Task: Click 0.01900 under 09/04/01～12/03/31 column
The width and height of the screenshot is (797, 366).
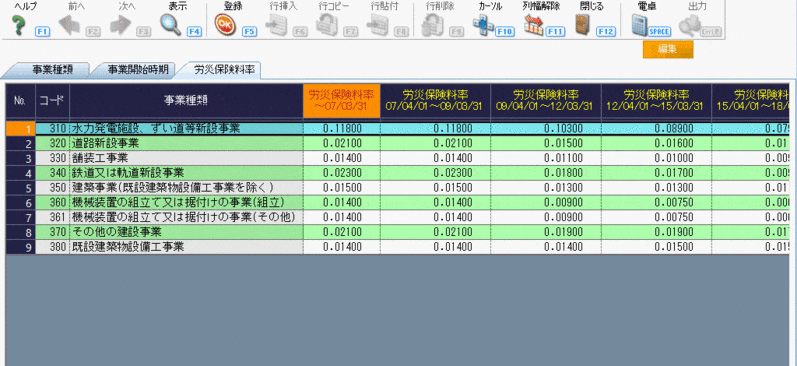Action: (545, 232)
